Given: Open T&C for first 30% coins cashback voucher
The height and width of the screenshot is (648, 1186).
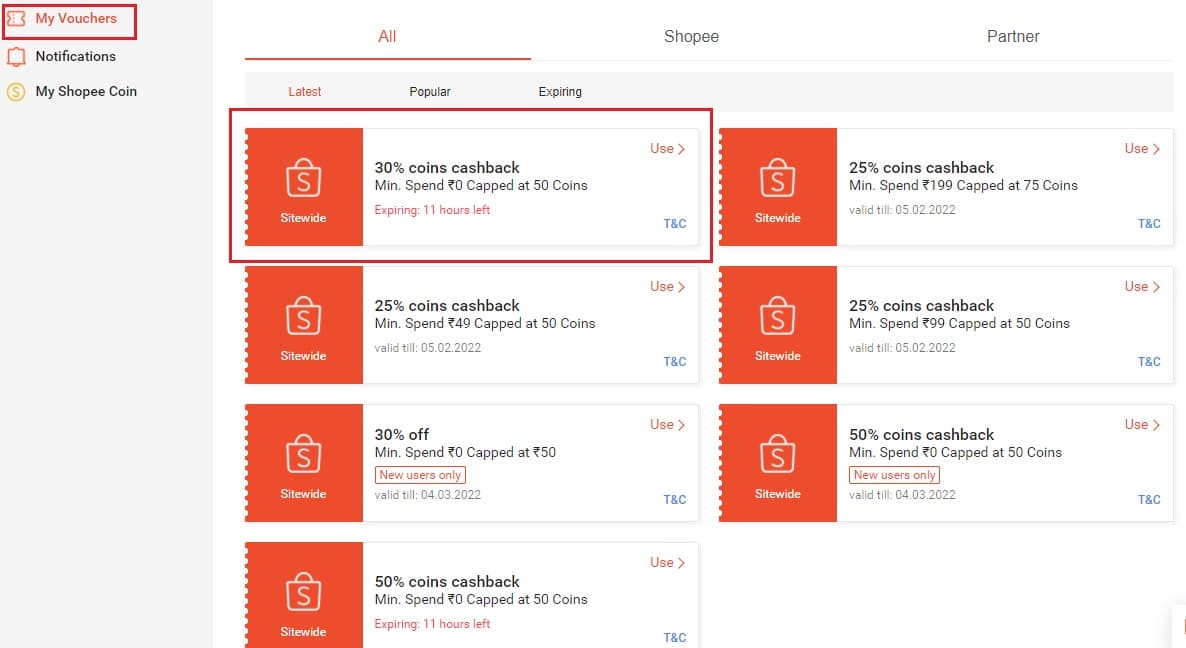Looking at the screenshot, I should [x=675, y=224].
